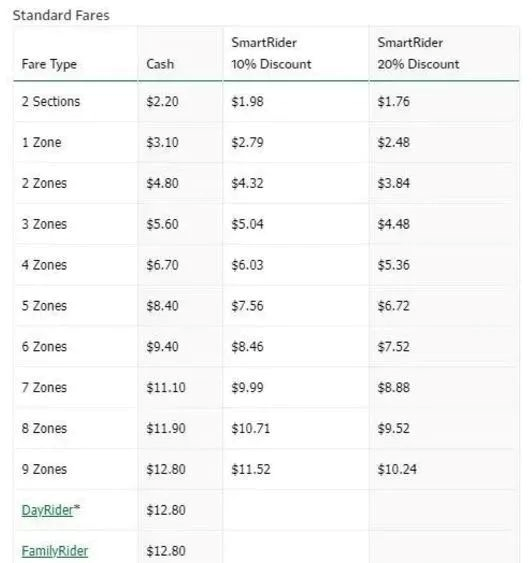
Task: Select the DayRider cash price $12.80
Action: pos(166,510)
